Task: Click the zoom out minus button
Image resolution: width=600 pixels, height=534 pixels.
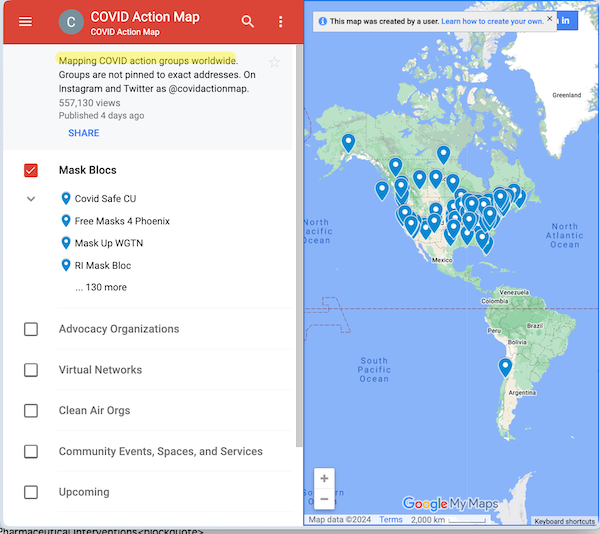Action: coord(324,499)
